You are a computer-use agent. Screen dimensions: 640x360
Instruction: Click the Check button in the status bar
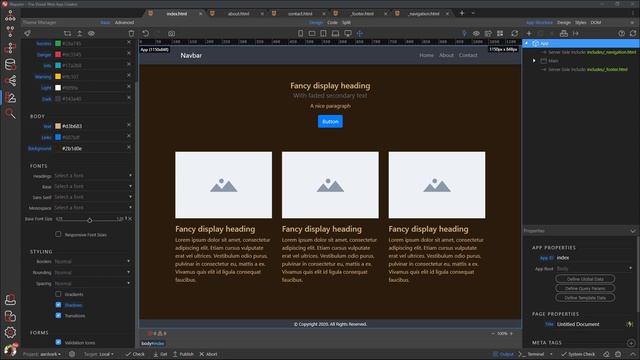[x=135, y=354]
